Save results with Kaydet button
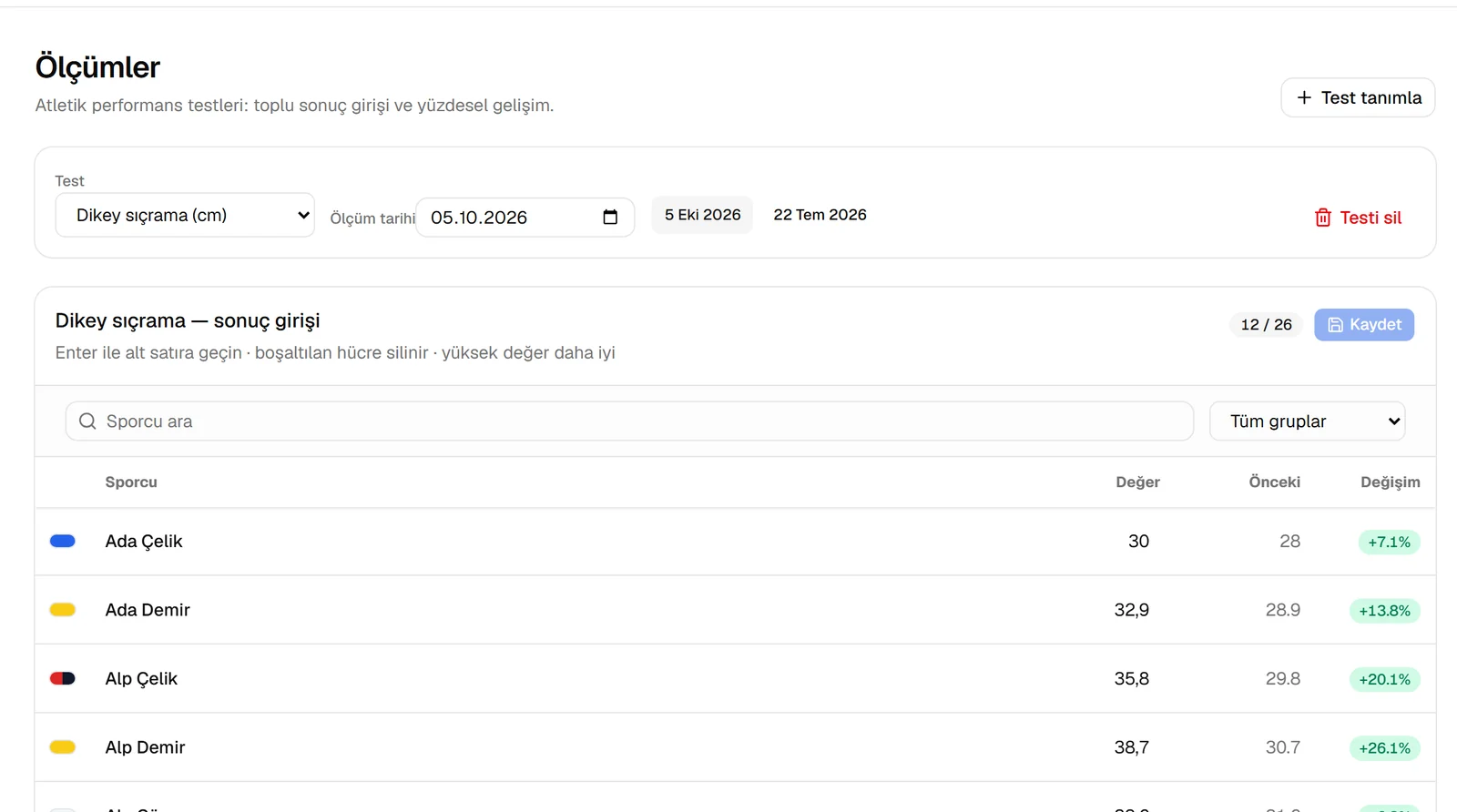 [x=1364, y=325]
